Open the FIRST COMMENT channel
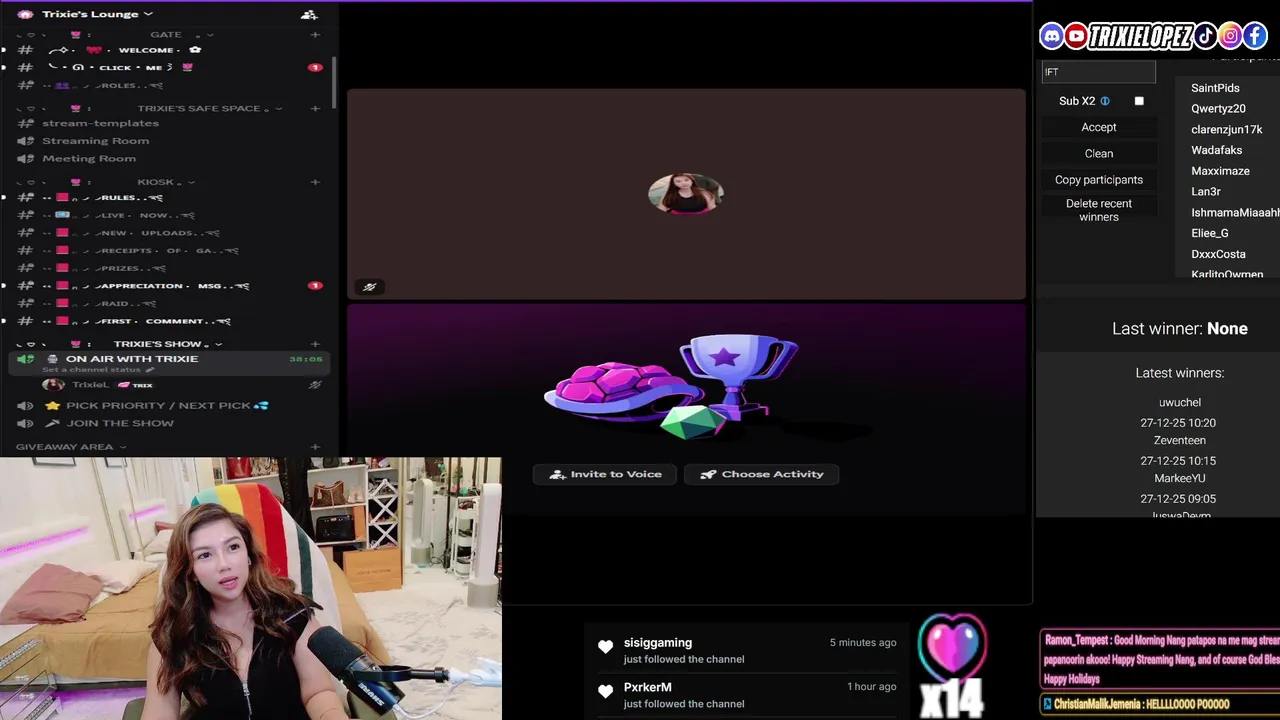 click(x=165, y=321)
